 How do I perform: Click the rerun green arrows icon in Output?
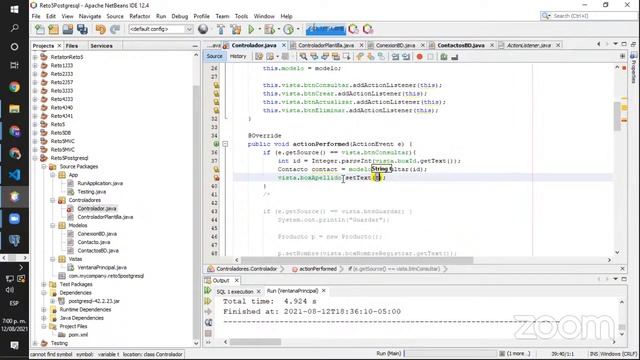pos(208,291)
